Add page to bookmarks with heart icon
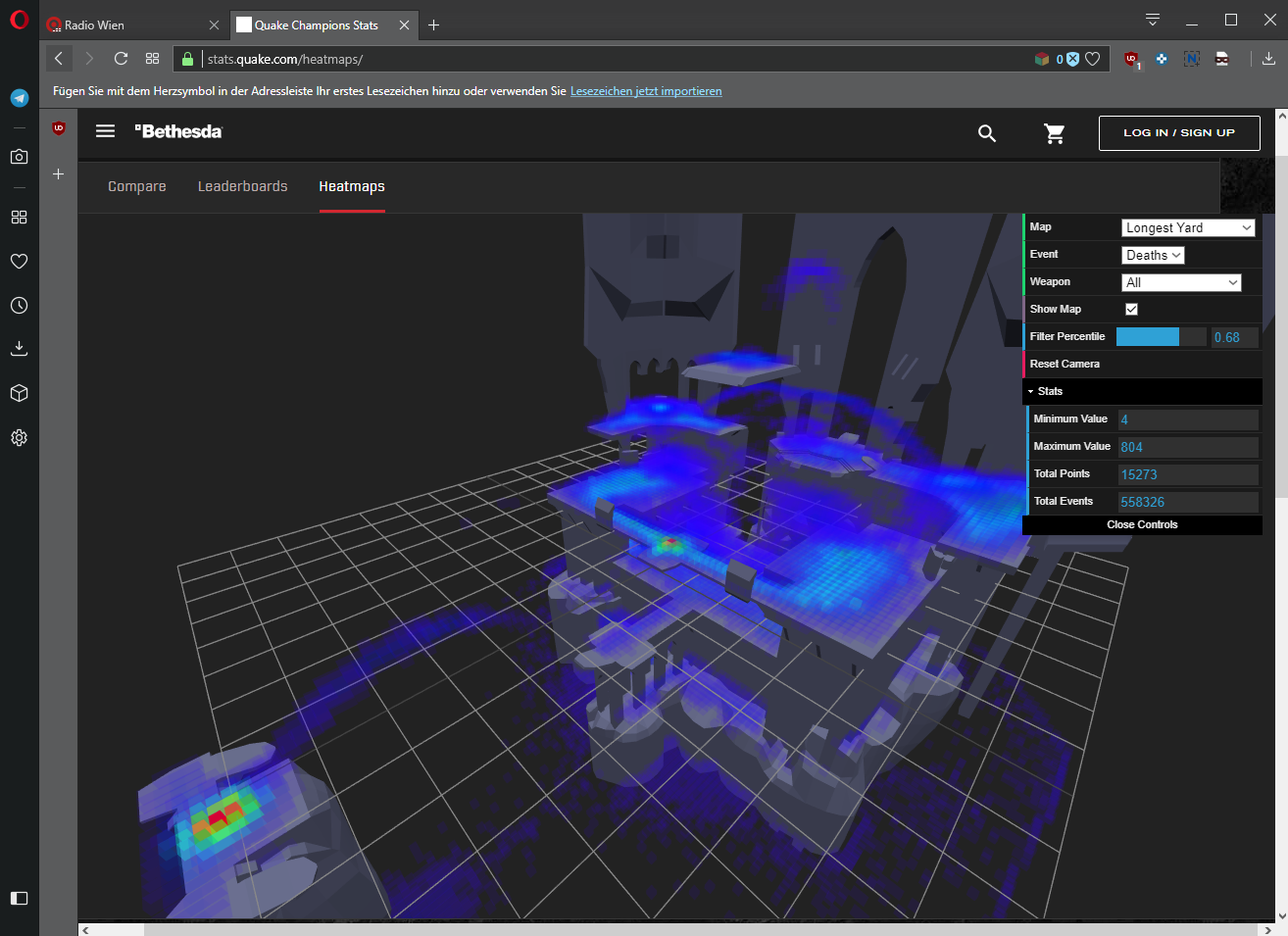This screenshot has height=936, width=1288. click(1093, 59)
